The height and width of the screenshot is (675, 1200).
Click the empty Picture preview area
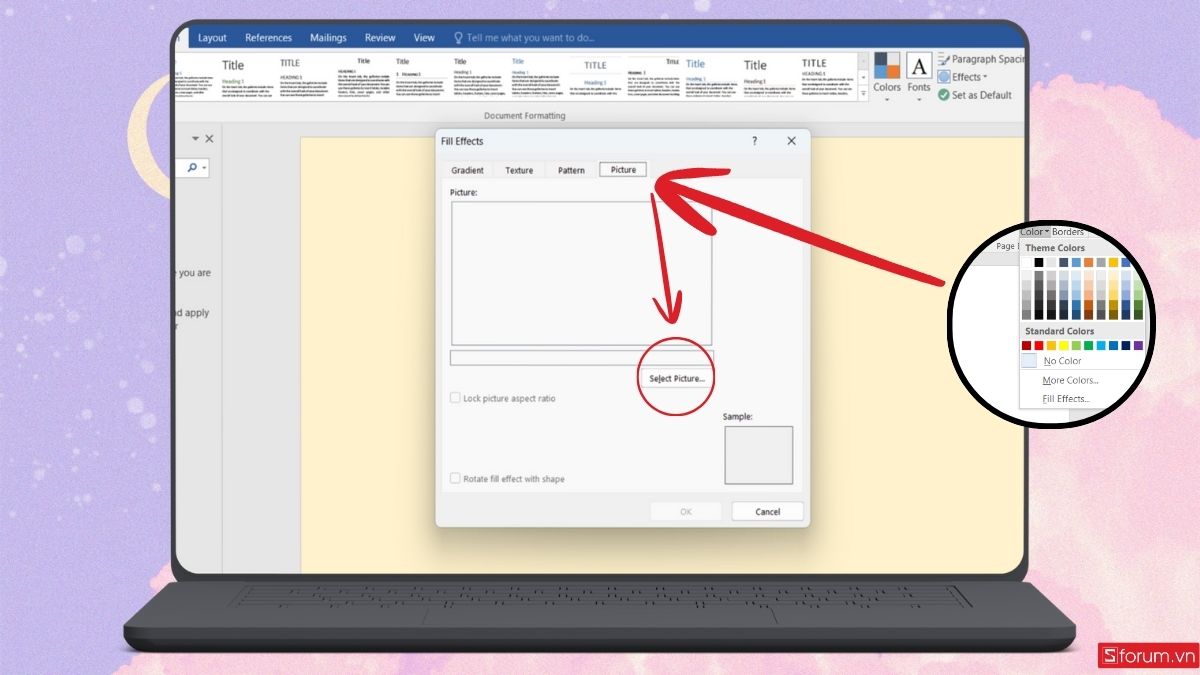tap(581, 273)
